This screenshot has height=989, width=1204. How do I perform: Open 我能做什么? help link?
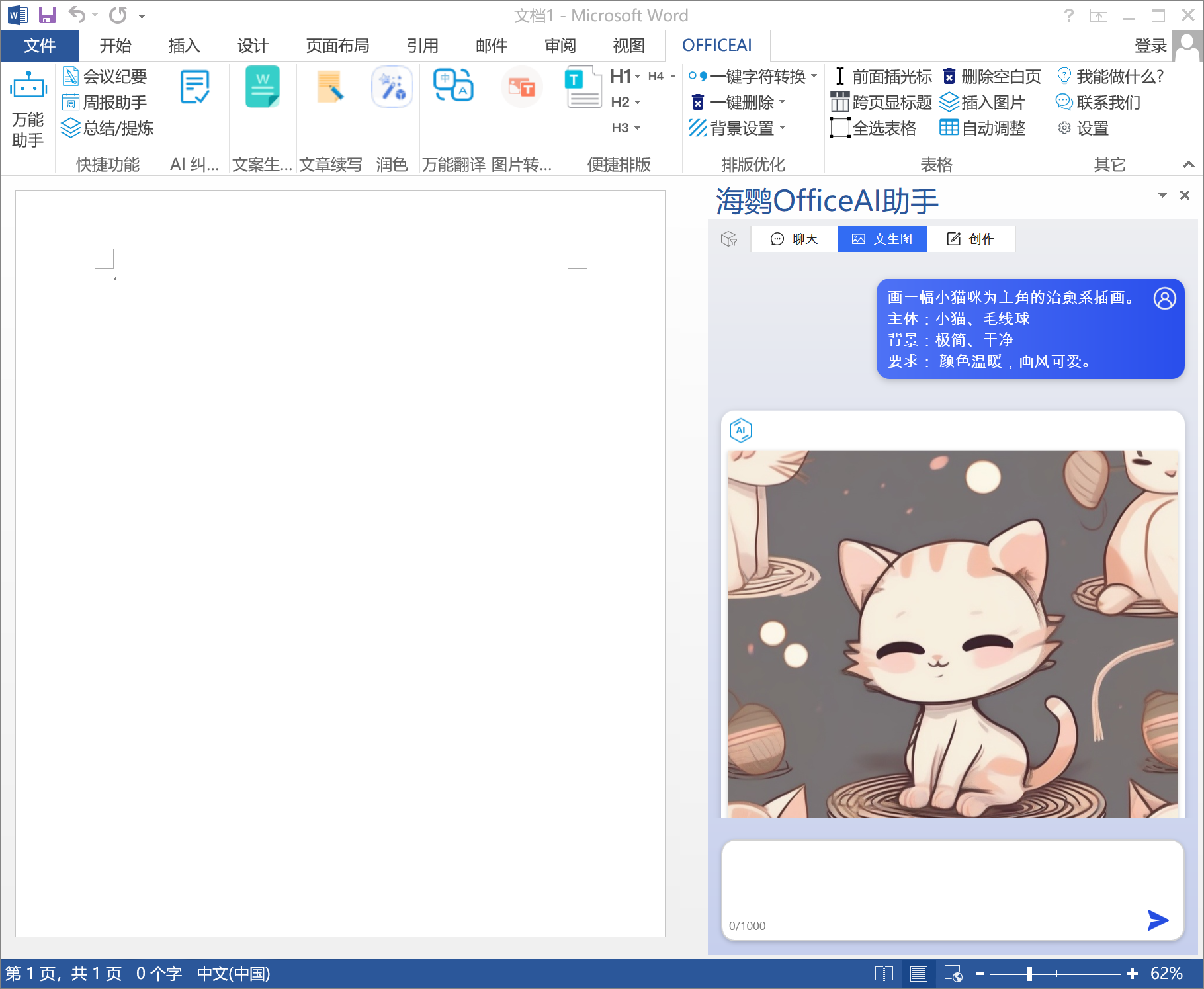(x=1111, y=76)
